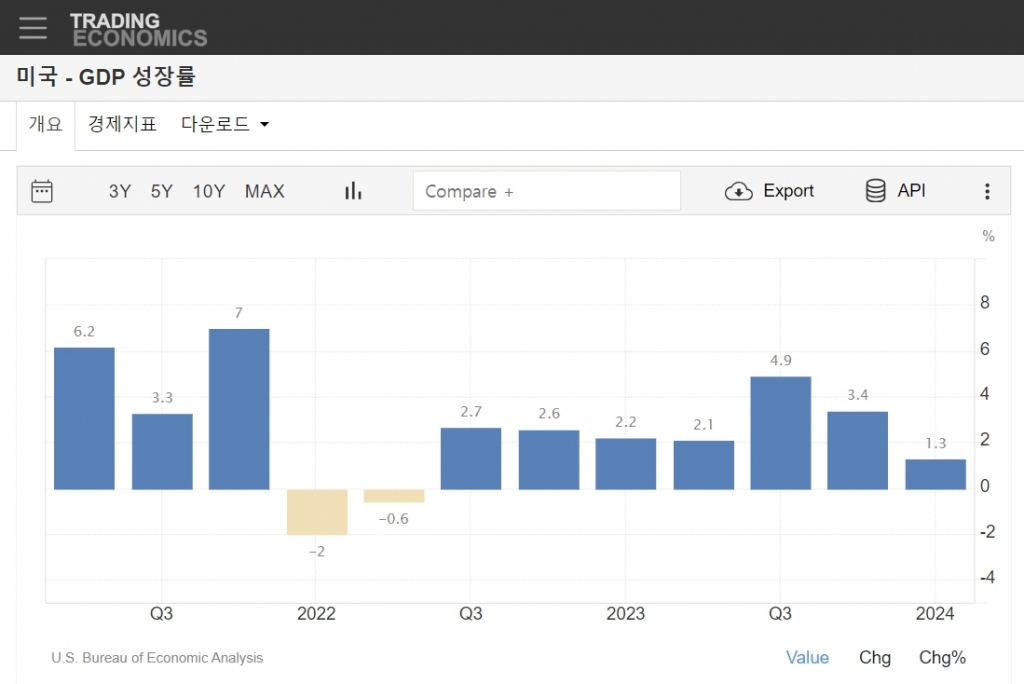1024x684 pixels.
Task: Click the Compare + input field
Action: [546, 191]
